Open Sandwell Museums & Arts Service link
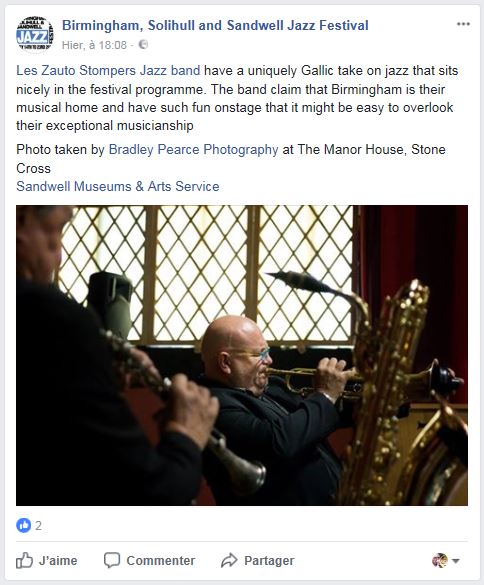This screenshot has height=585, width=484. pyautogui.click(x=118, y=186)
